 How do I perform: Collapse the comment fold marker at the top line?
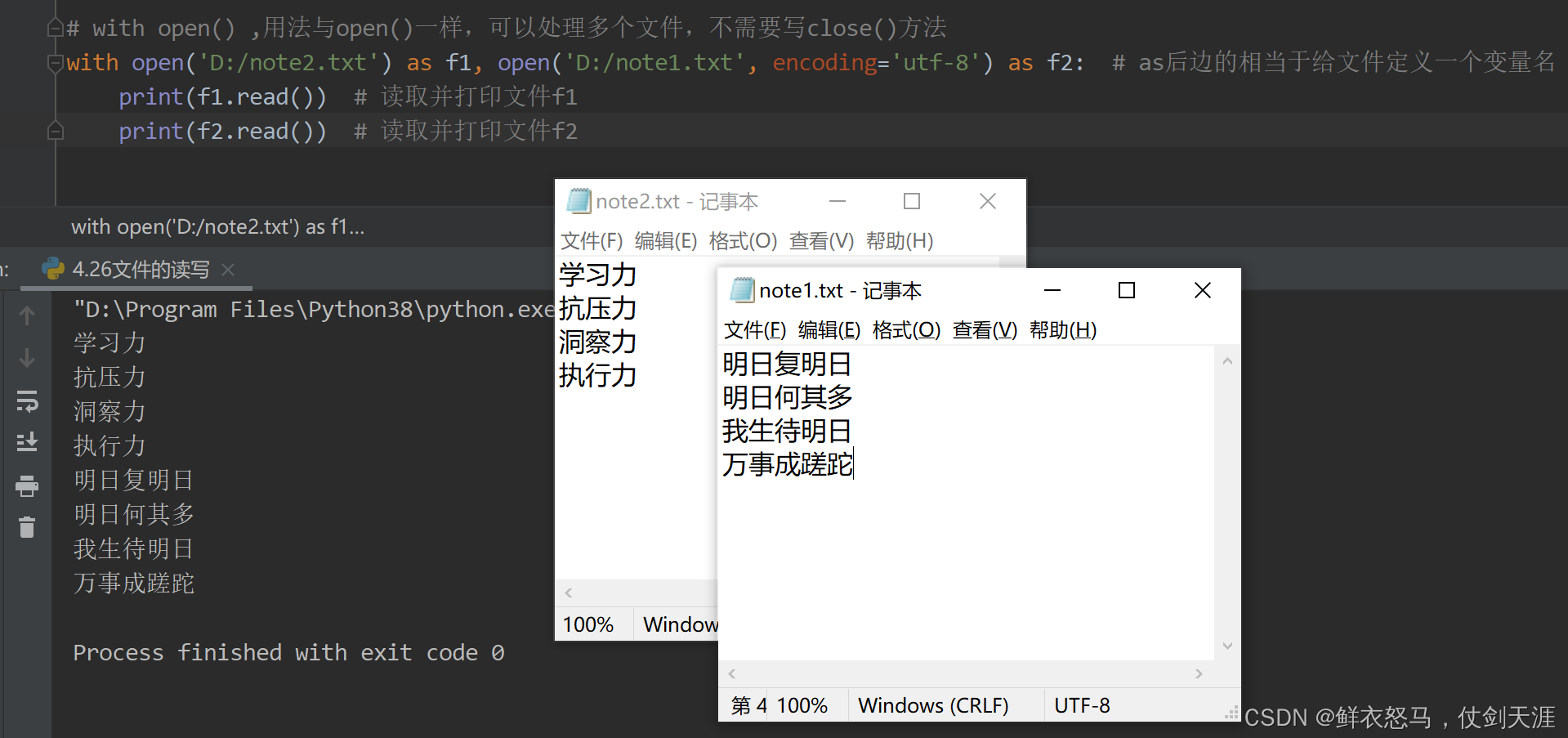(x=56, y=29)
